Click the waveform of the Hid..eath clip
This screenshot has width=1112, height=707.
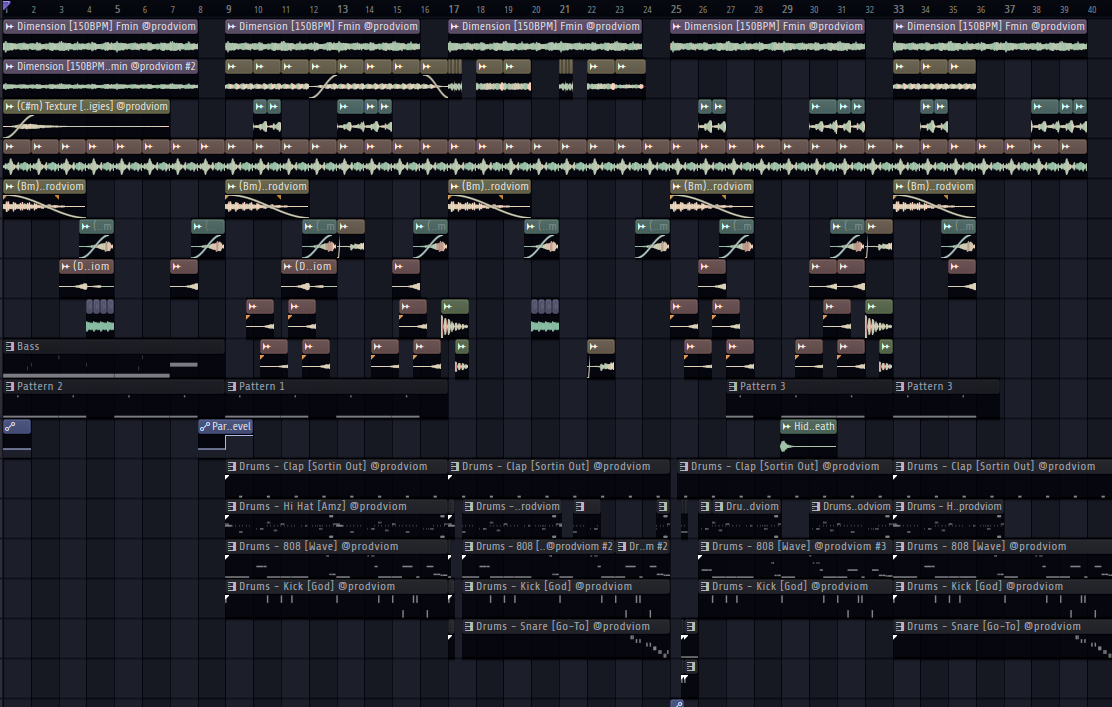(x=808, y=445)
